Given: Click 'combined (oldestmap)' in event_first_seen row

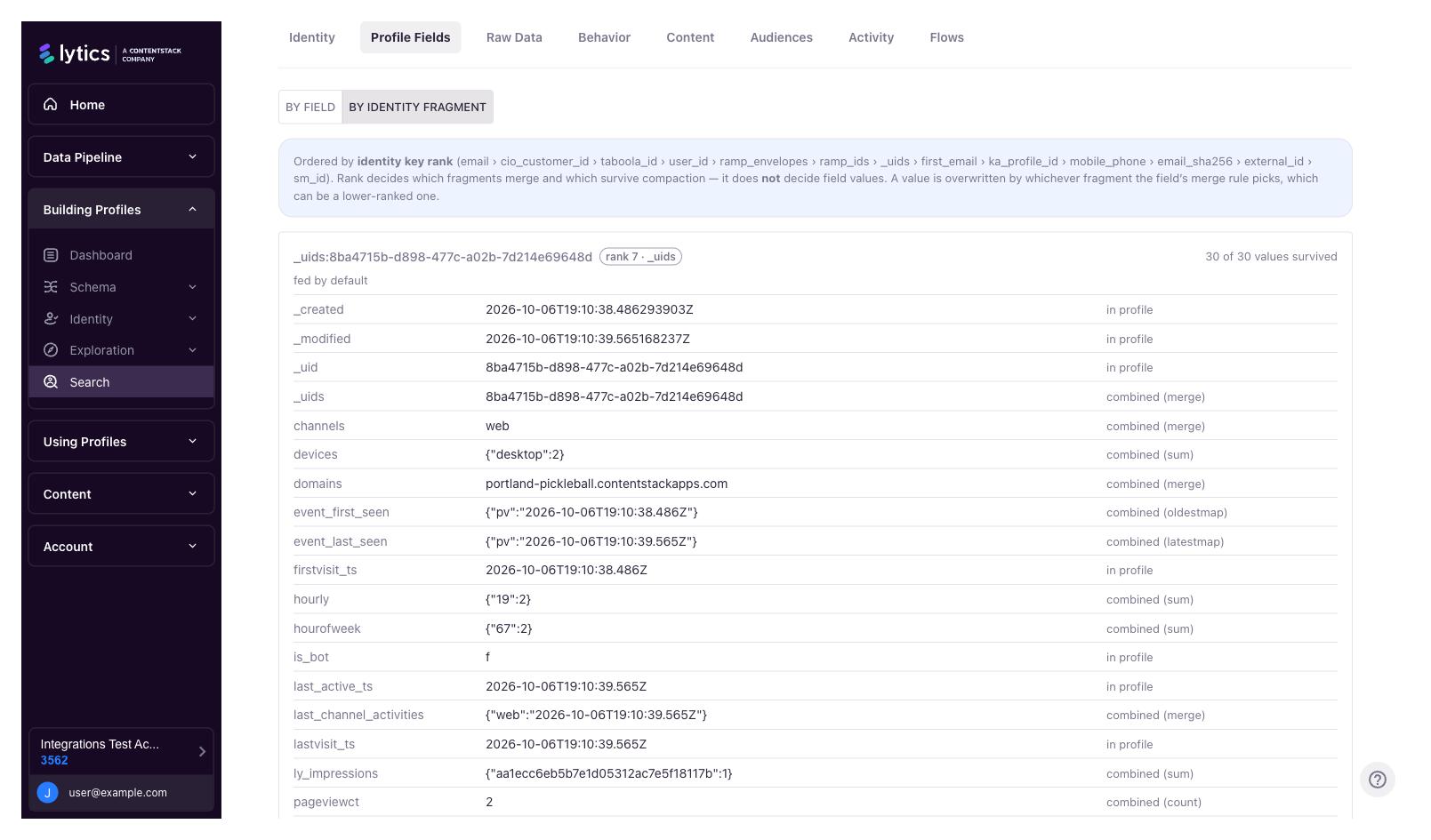Looking at the screenshot, I should 1166,513.
